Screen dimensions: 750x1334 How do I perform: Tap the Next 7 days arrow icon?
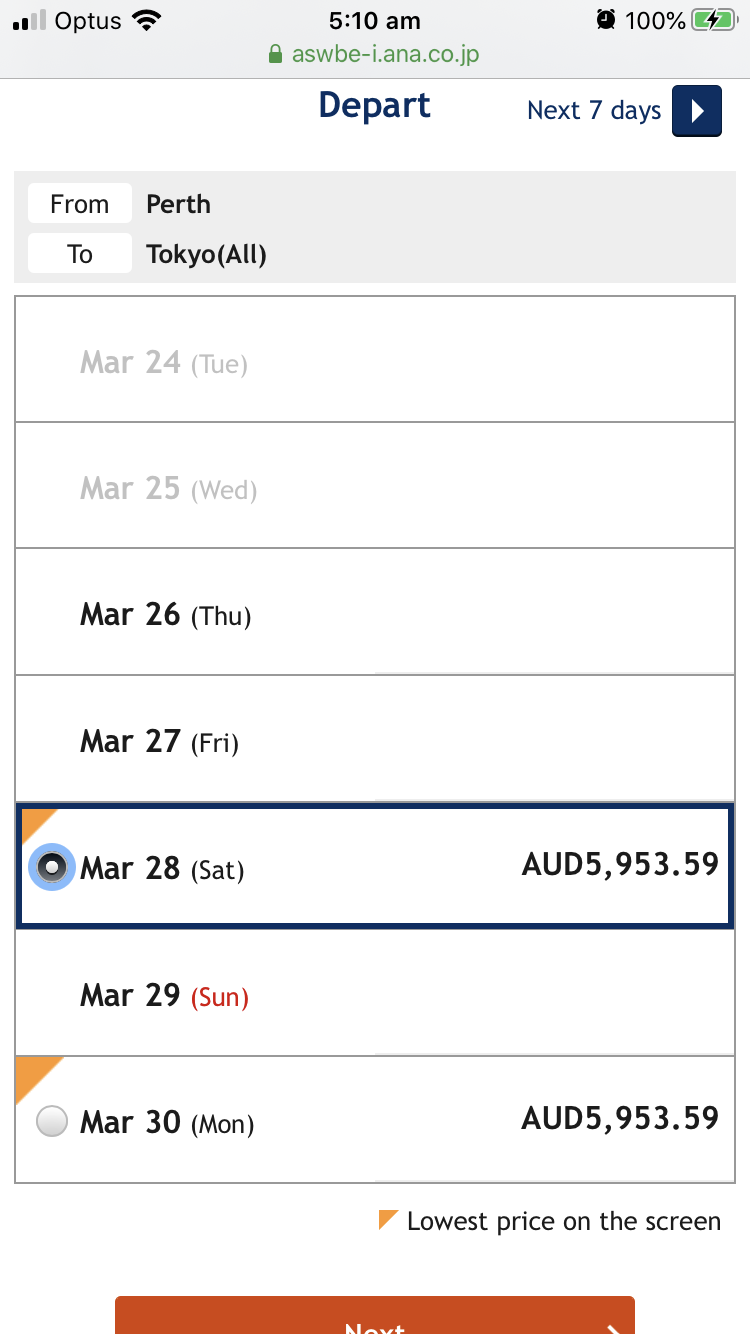pos(696,111)
